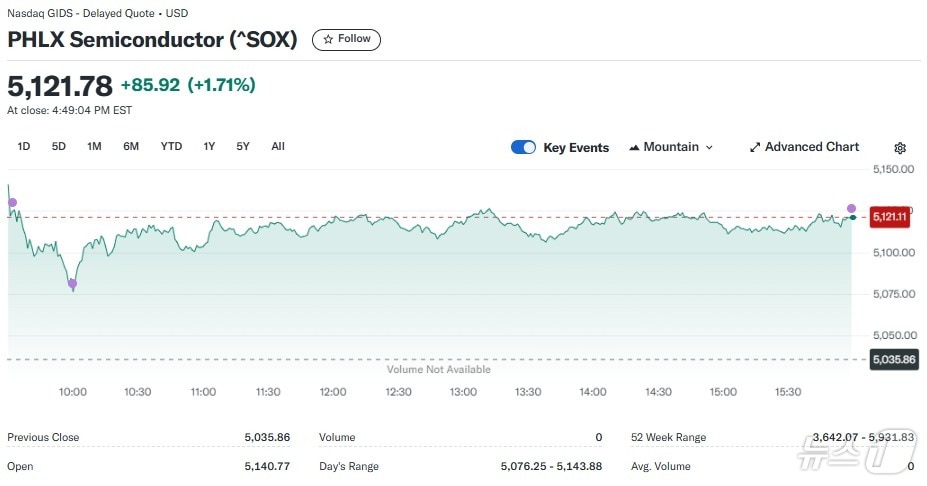
Task: Choose the 1Y time range
Action: (x=209, y=146)
